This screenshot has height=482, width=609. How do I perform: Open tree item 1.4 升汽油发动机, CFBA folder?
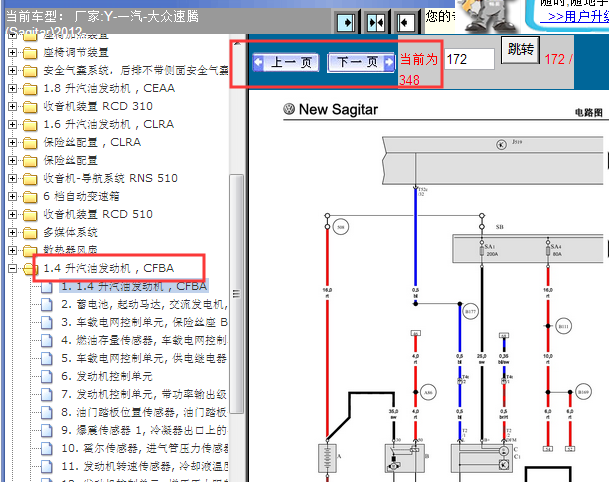109,268
